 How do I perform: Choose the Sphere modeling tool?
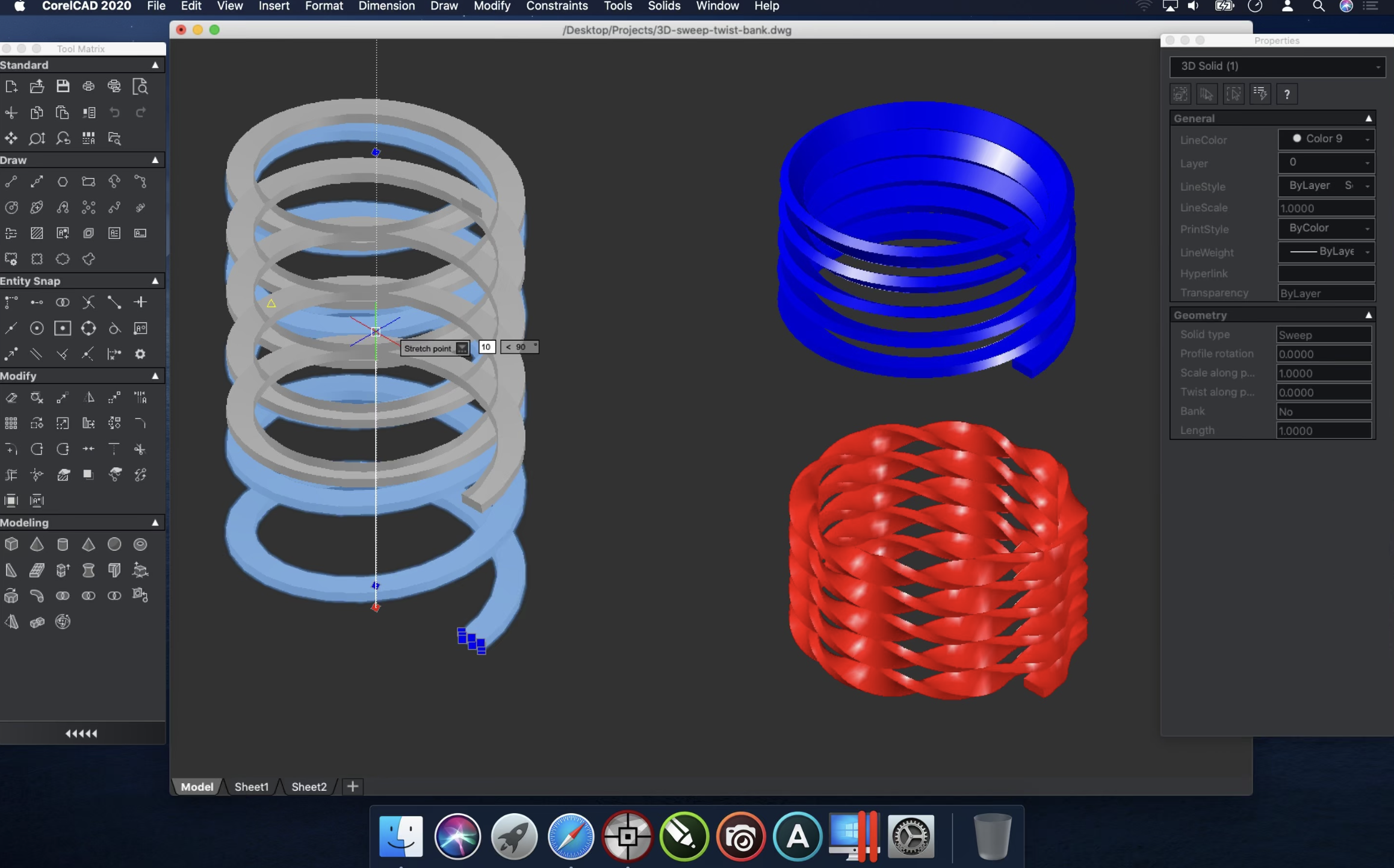pyautogui.click(x=114, y=544)
